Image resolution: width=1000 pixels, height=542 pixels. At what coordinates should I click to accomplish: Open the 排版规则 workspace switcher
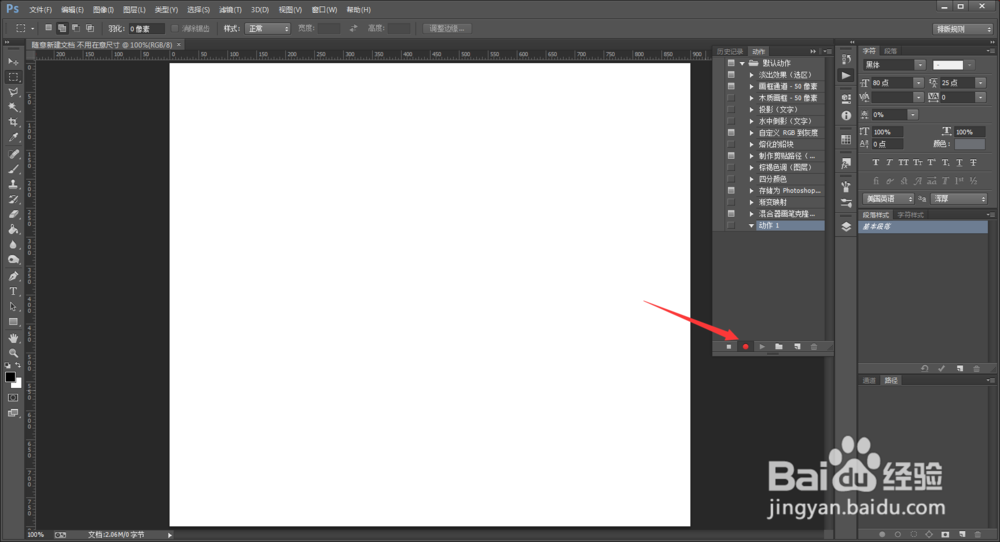(x=963, y=29)
